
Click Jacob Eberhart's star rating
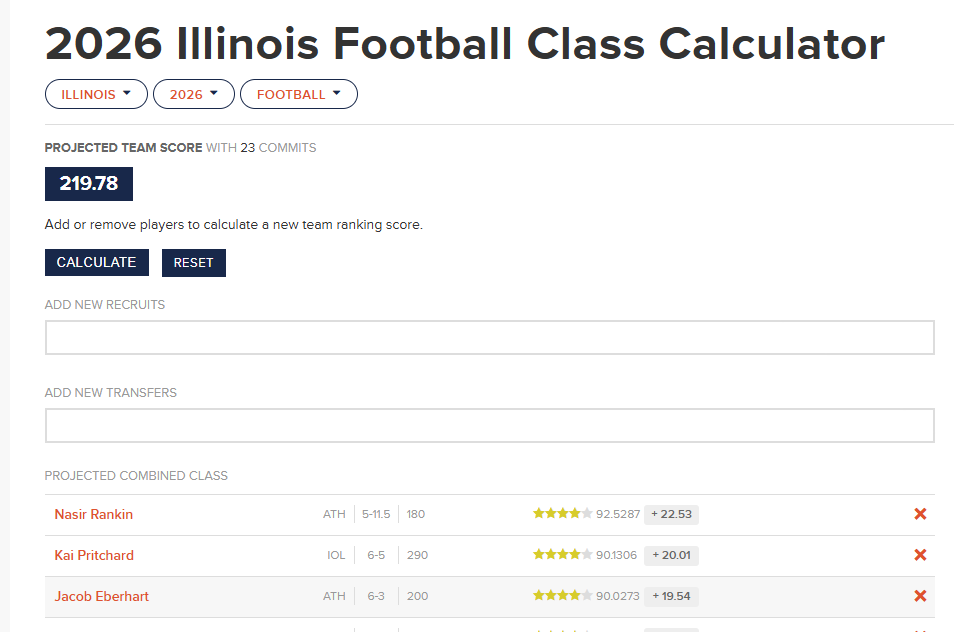tap(562, 596)
